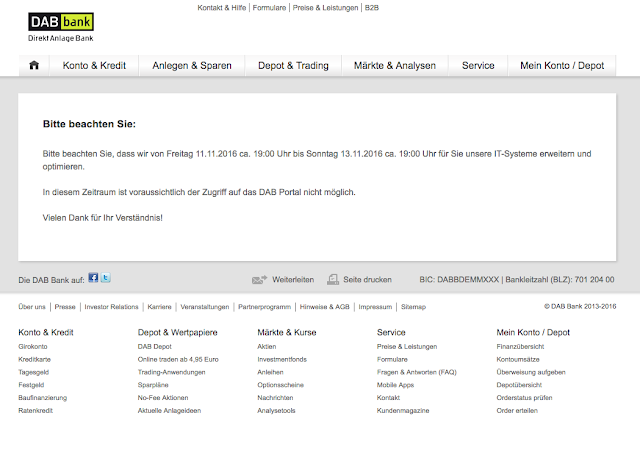Open the Trading-Anwendungen link
This screenshot has width=640, height=469.
171,372
